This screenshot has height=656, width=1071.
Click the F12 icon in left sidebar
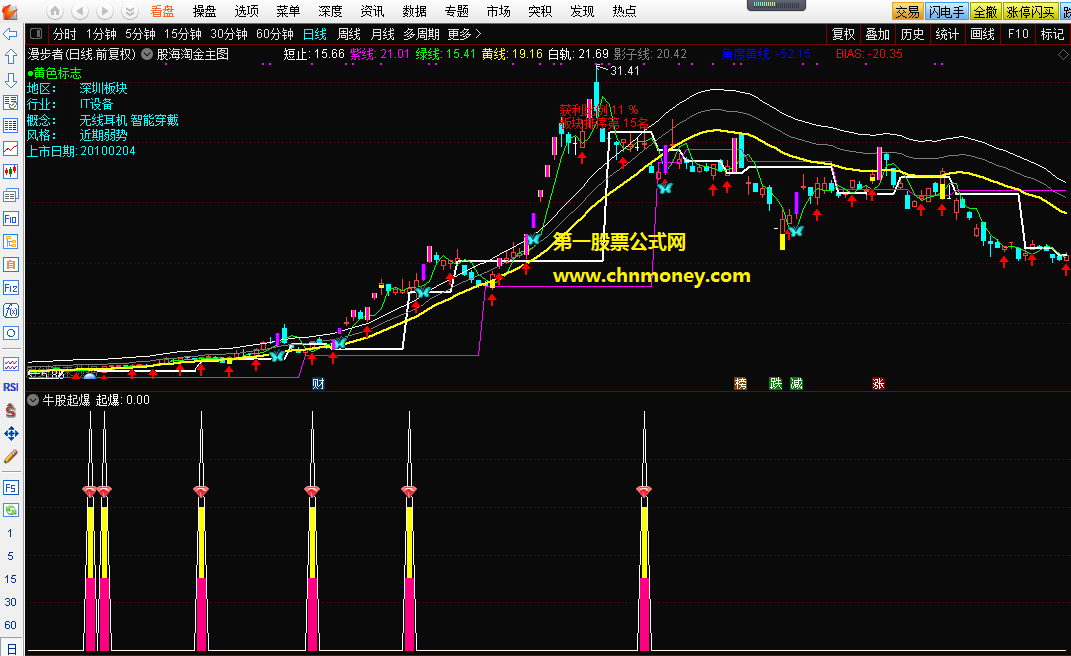10,288
